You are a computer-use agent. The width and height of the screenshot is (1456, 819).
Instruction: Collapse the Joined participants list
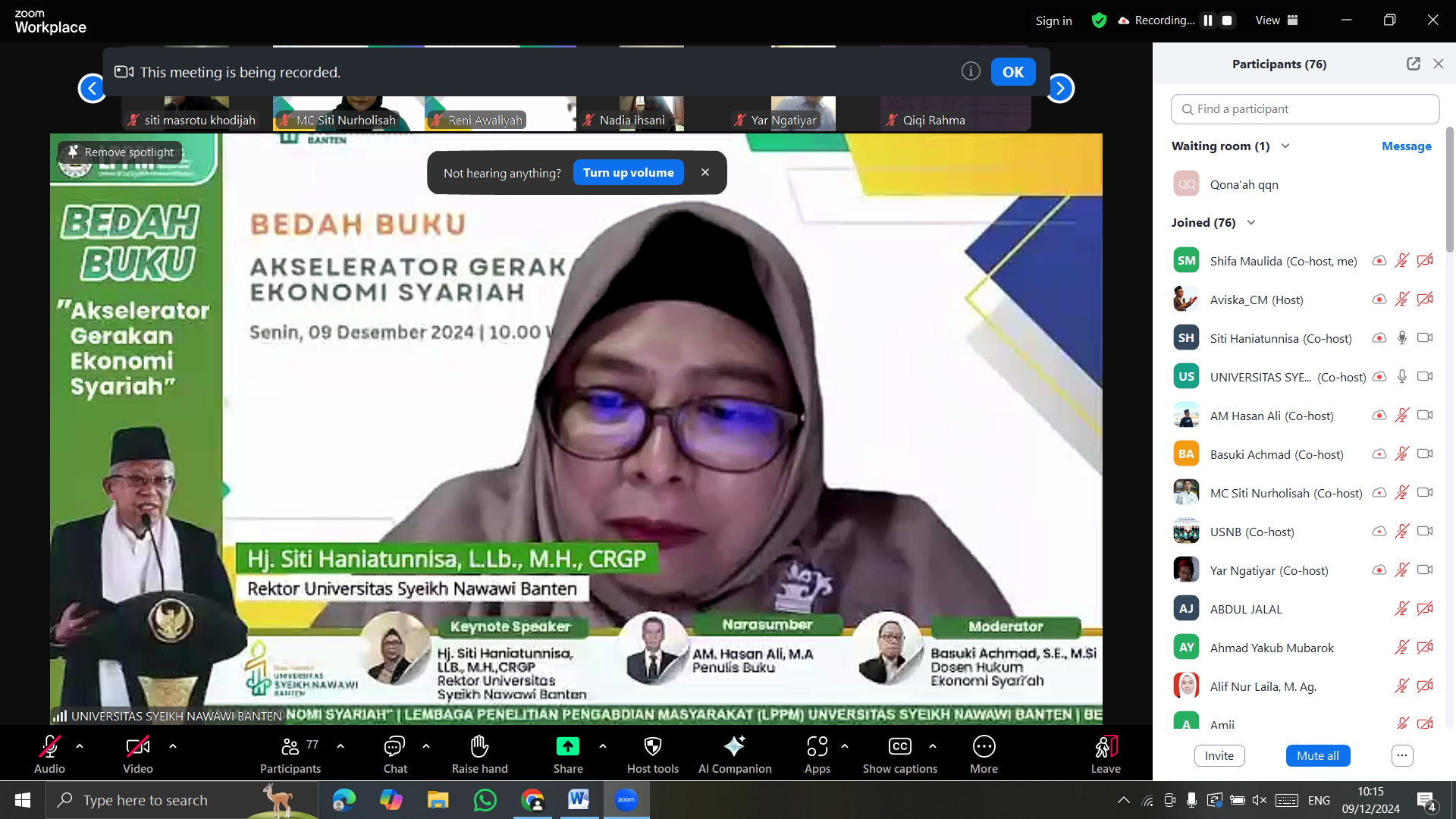click(x=1251, y=223)
